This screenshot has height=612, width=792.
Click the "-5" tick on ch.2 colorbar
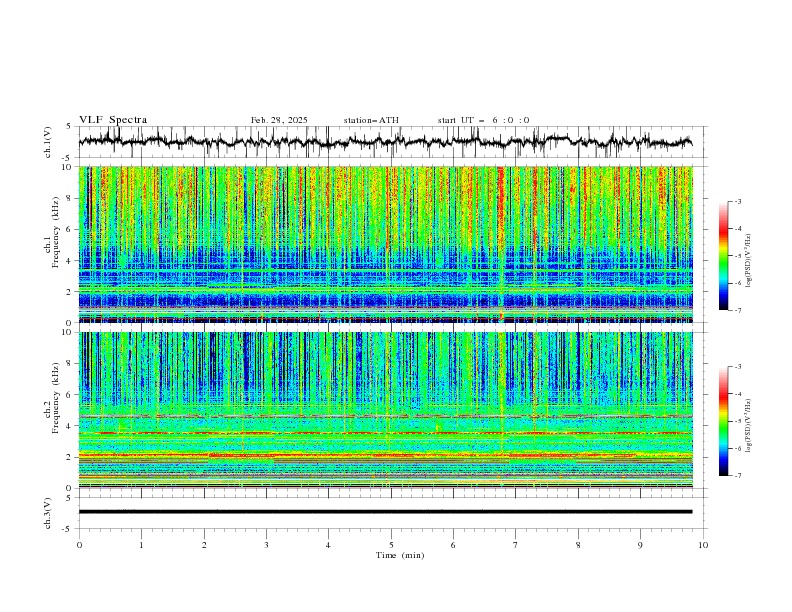[x=738, y=421]
